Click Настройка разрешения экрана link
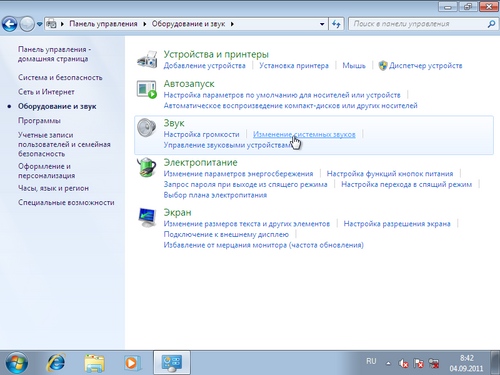This screenshot has height=375, width=500. [x=397, y=224]
